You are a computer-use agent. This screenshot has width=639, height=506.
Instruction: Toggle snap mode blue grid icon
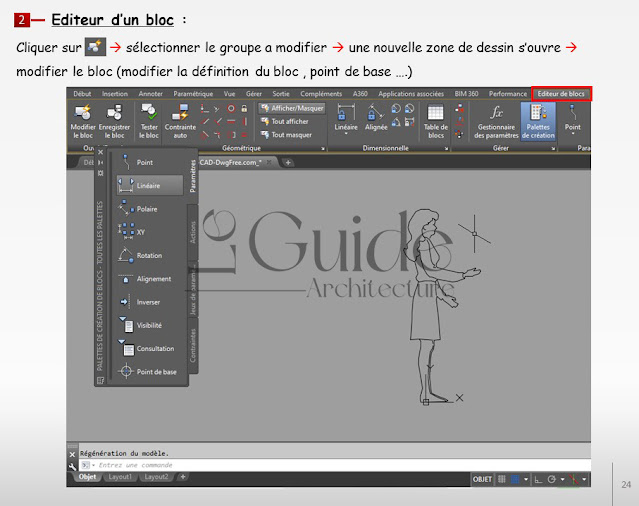point(515,480)
